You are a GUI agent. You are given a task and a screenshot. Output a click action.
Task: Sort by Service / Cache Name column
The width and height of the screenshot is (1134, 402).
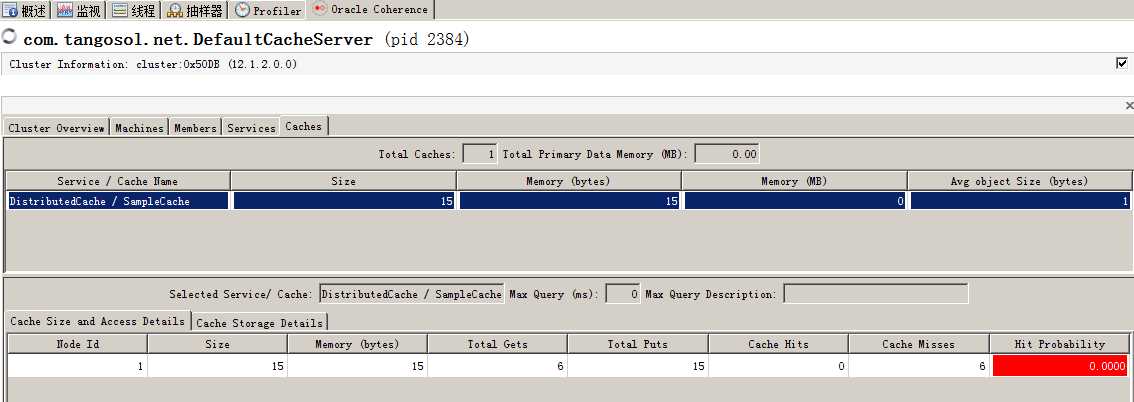coord(118,181)
